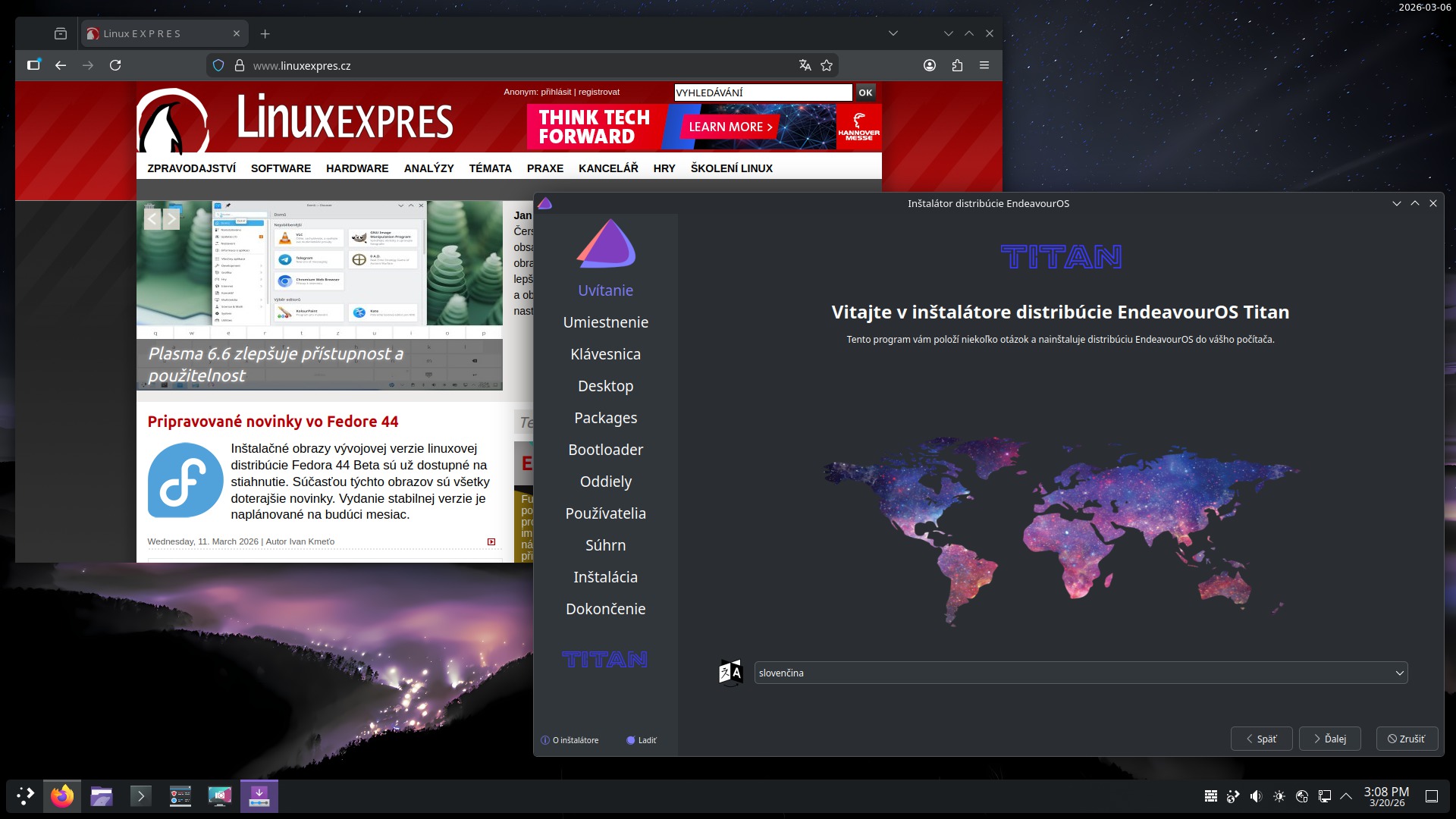Open the Firefox account icon
Viewport: 1456px width, 819px height.
[x=930, y=65]
